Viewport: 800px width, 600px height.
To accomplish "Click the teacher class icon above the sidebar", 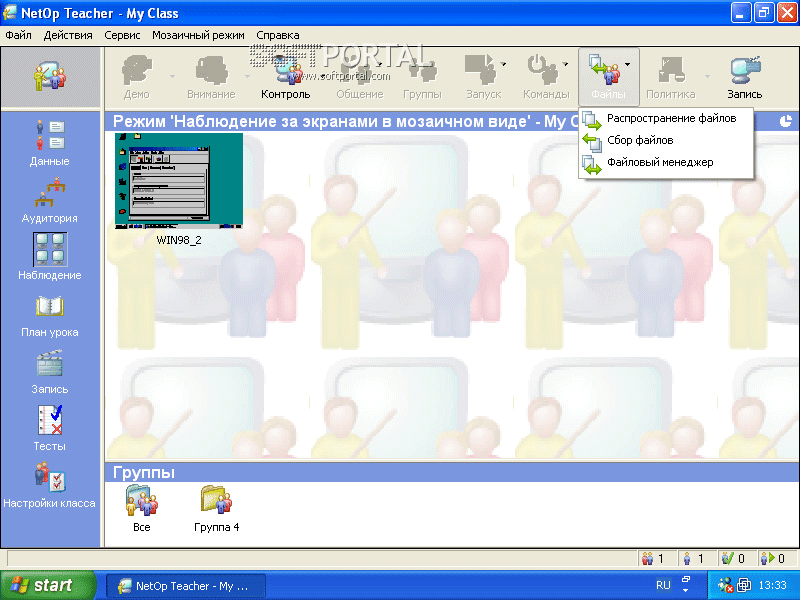I will coord(50,77).
